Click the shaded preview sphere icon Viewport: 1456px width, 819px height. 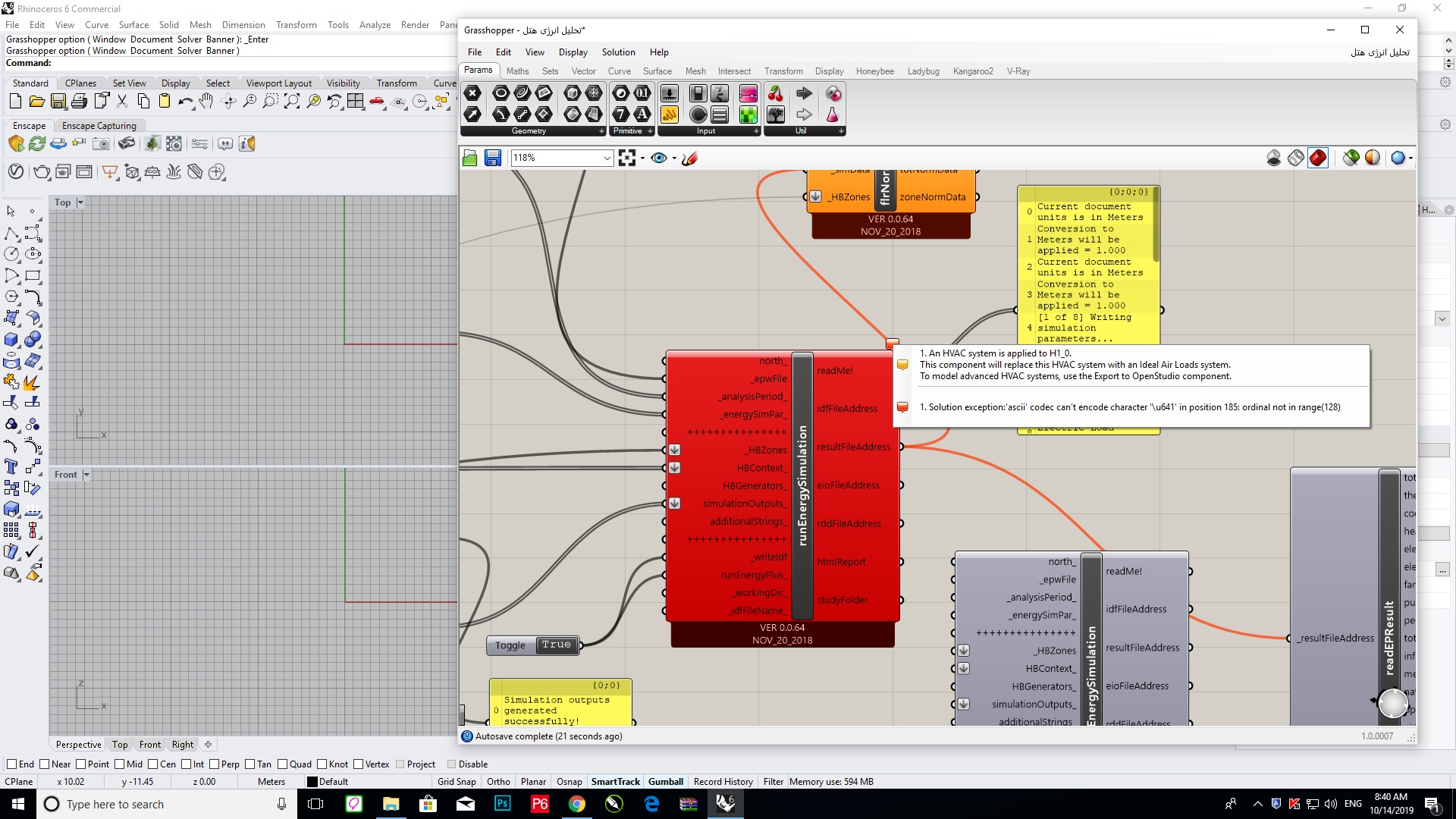[x=1373, y=158]
